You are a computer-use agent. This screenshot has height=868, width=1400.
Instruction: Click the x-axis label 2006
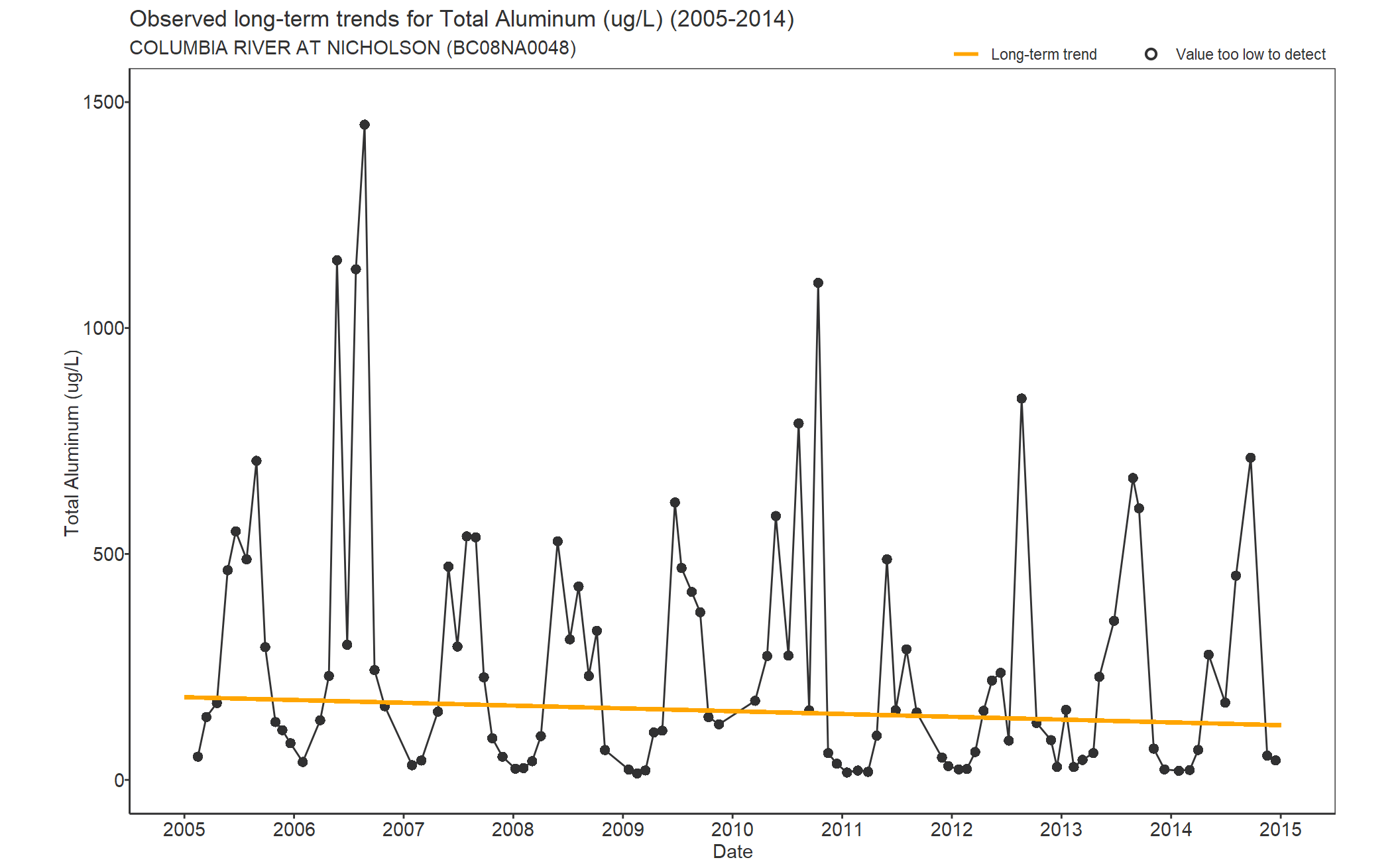294,830
